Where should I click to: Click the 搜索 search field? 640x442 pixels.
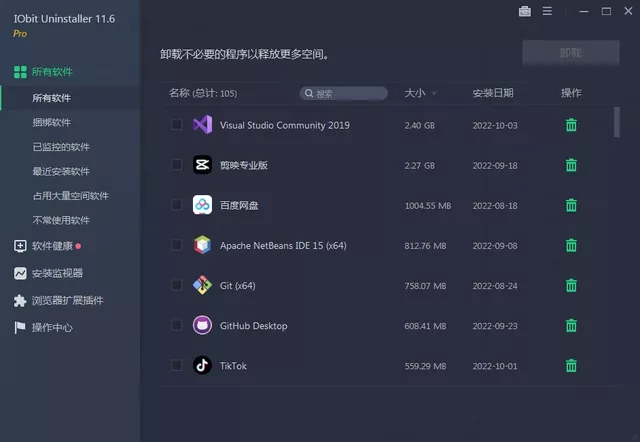click(344, 93)
